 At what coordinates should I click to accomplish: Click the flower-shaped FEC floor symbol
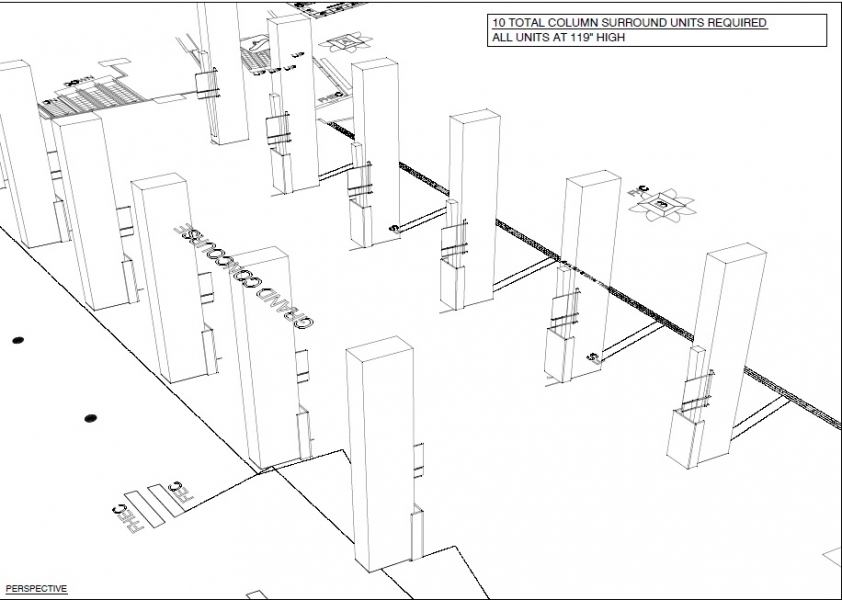(661, 205)
